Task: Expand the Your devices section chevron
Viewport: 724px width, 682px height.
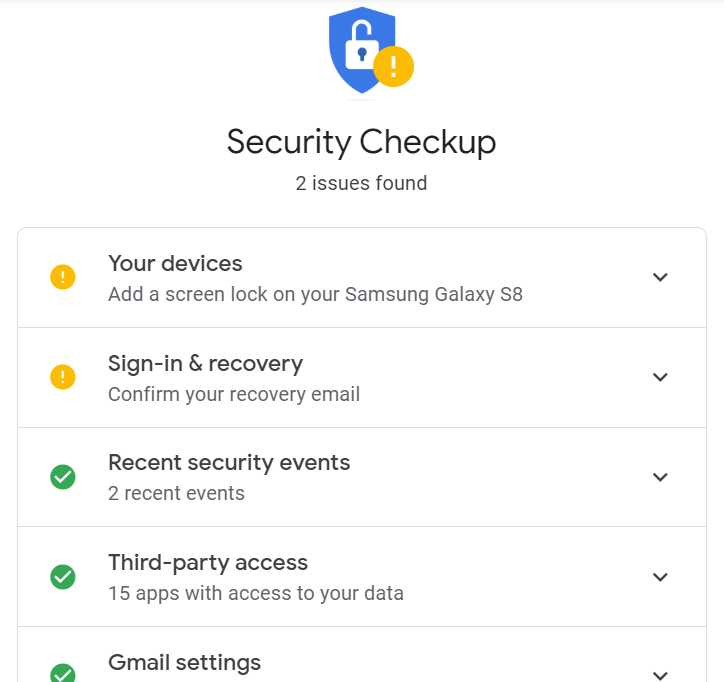Action: click(660, 277)
